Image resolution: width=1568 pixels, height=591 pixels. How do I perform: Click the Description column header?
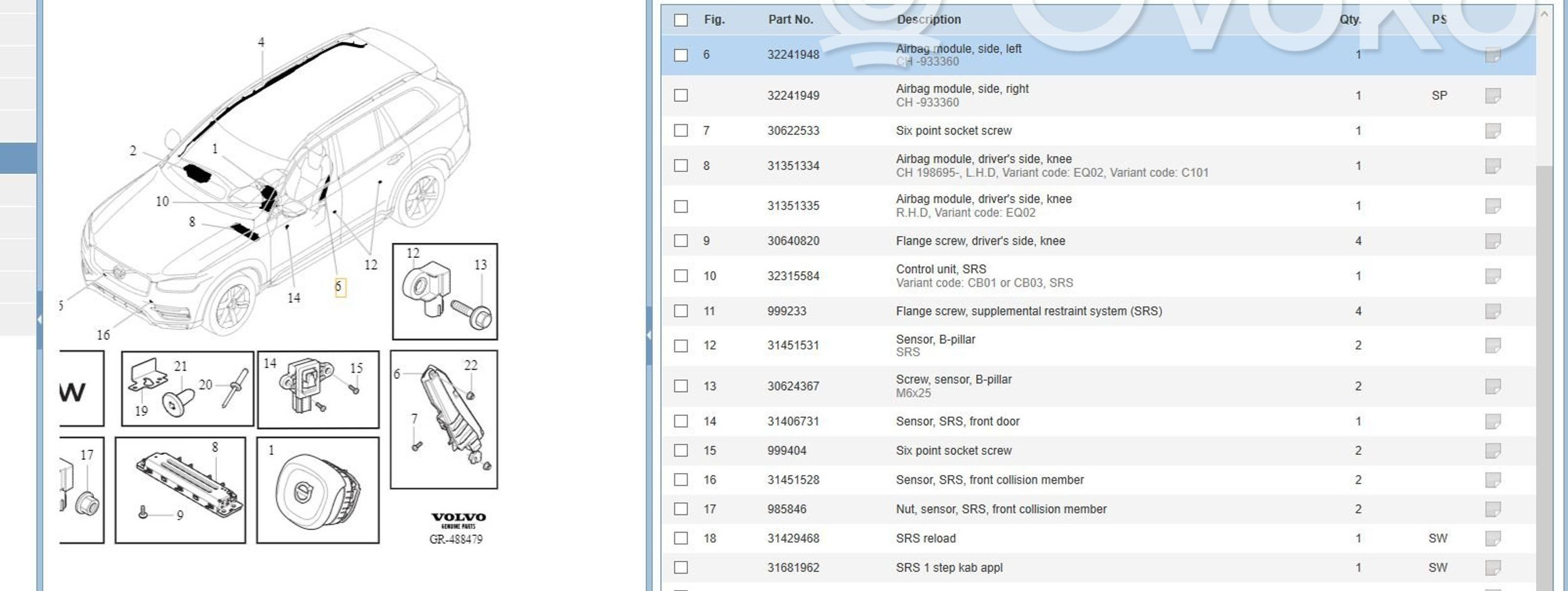[x=928, y=19]
